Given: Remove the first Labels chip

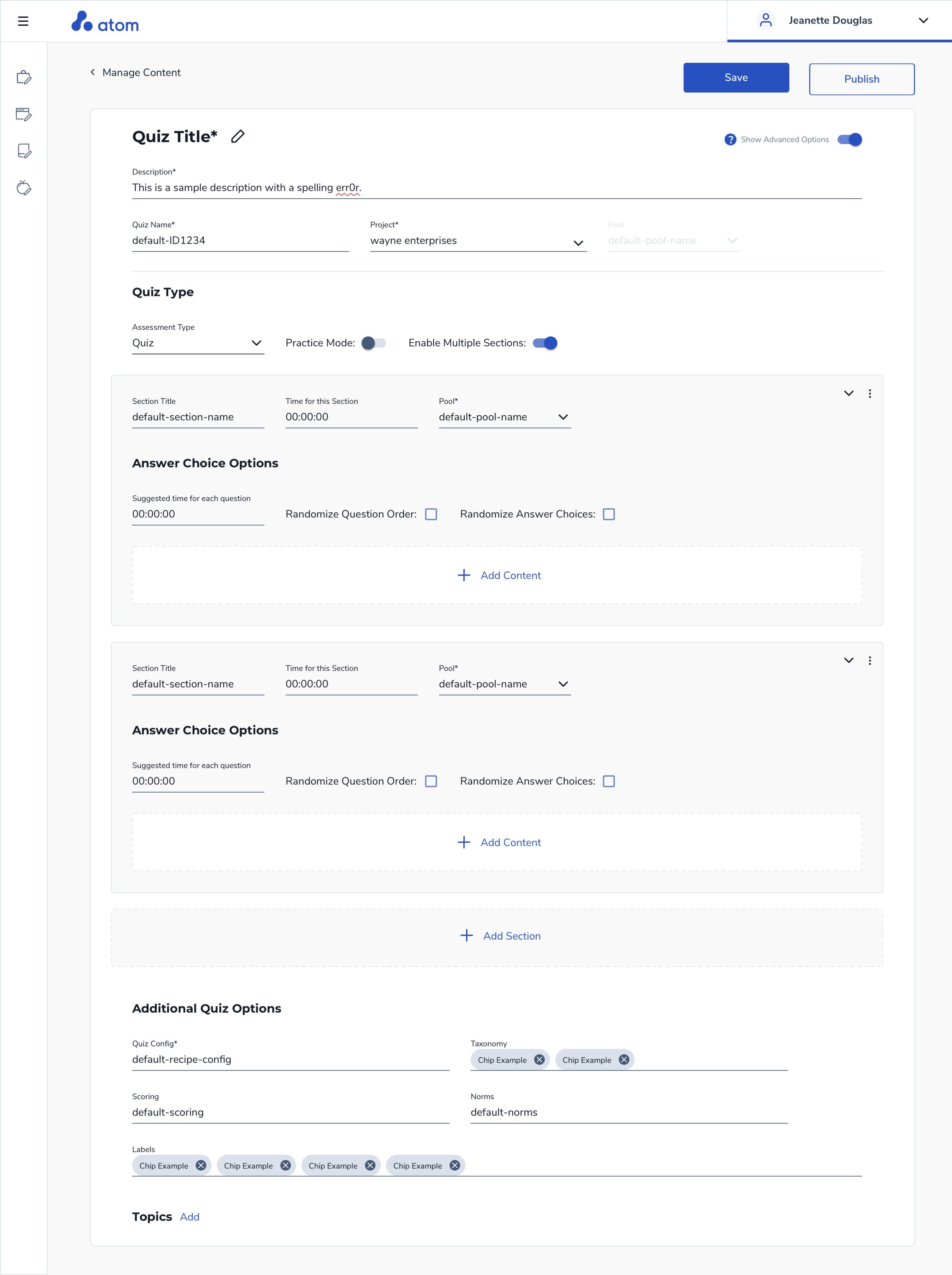Looking at the screenshot, I should point(201,1165).
